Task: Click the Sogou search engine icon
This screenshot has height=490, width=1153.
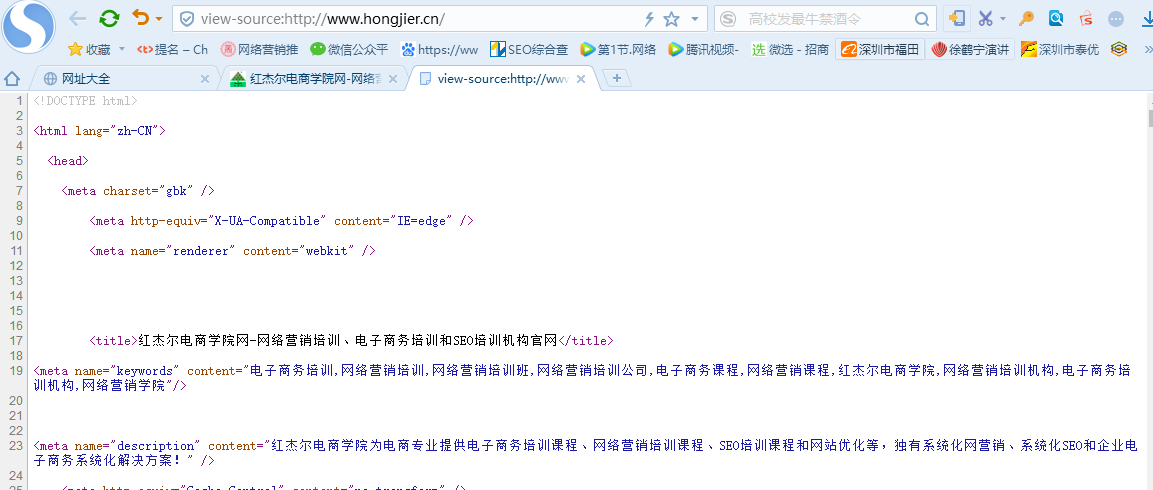Action: click(728, 19)
